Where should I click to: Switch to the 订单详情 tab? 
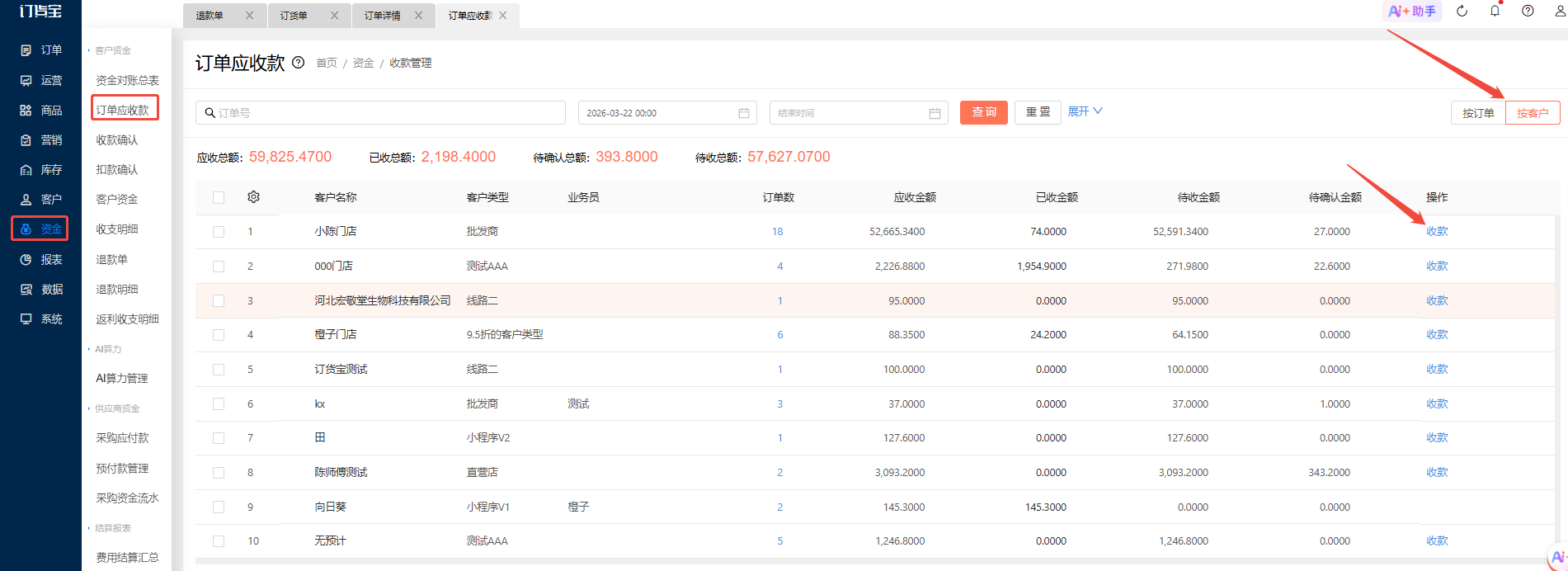pyautogui.click(x=383, y=16)
